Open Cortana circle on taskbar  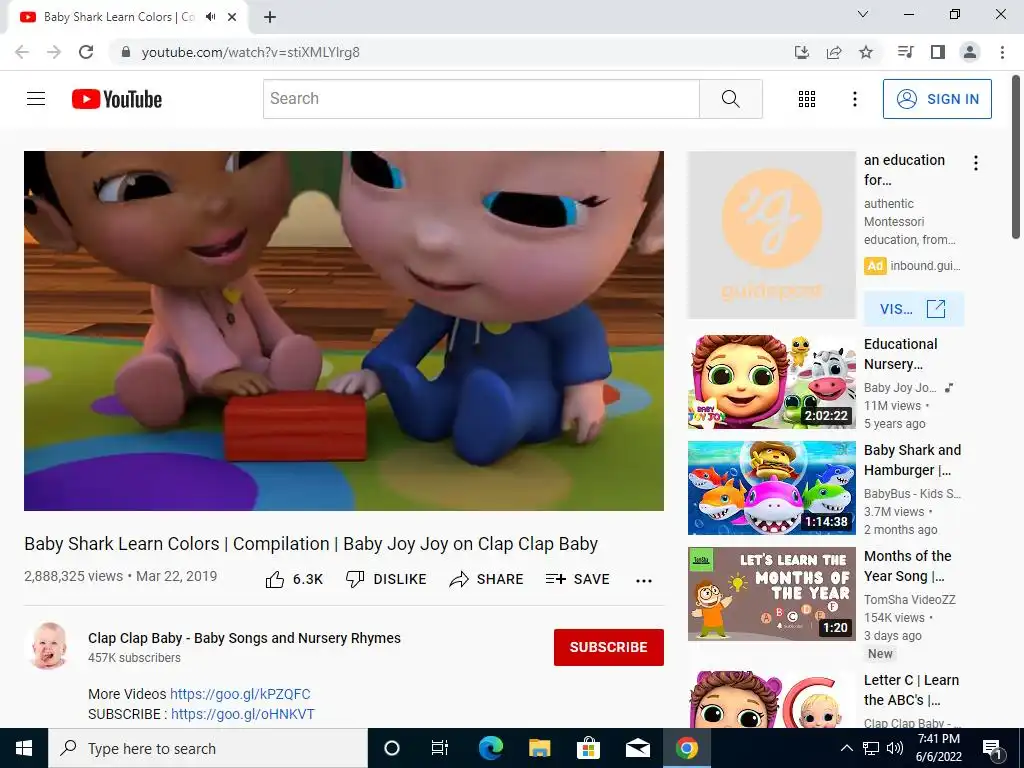coord(391,748)
